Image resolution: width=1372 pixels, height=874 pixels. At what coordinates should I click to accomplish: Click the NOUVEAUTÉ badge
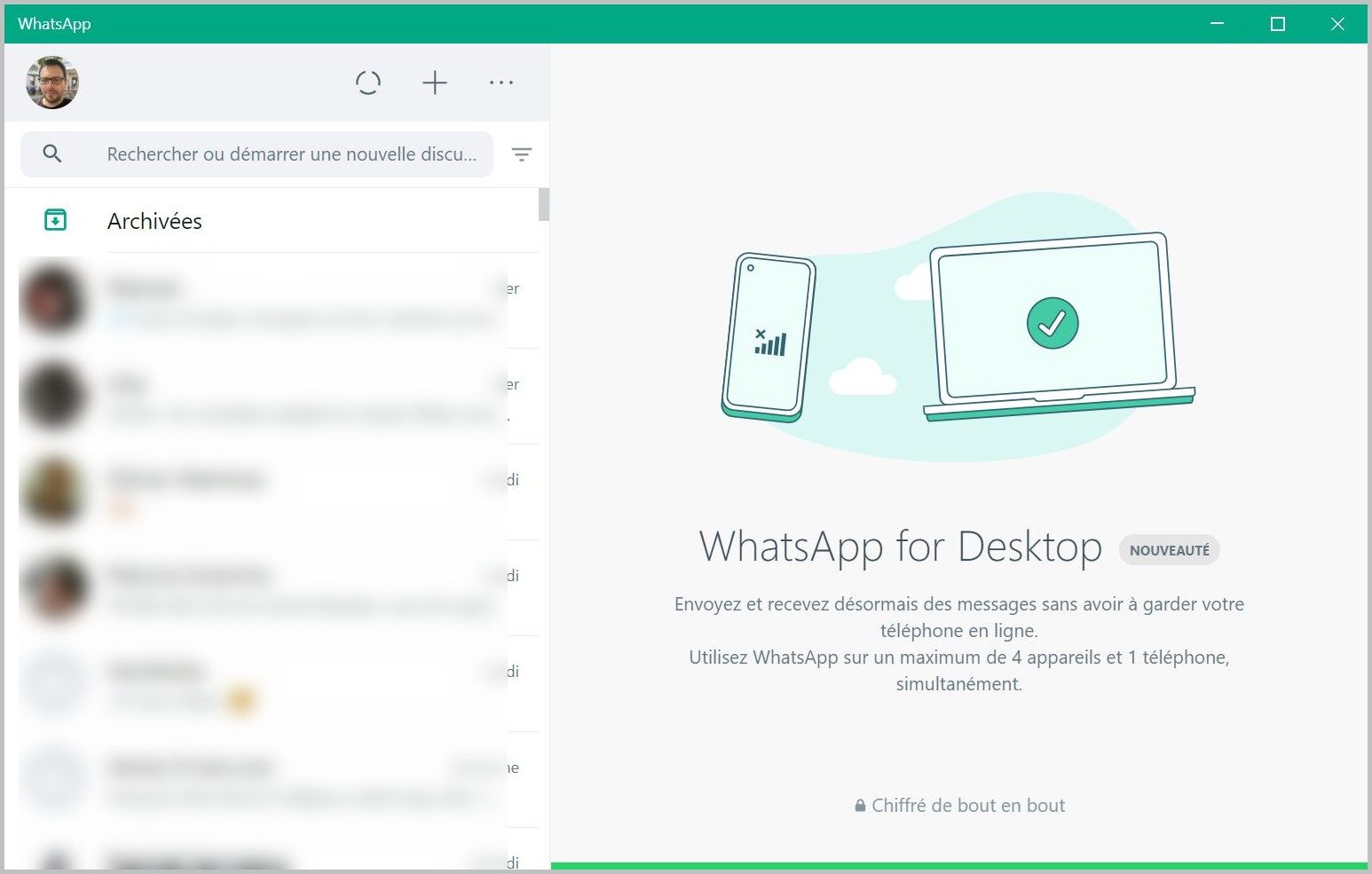1169,550
